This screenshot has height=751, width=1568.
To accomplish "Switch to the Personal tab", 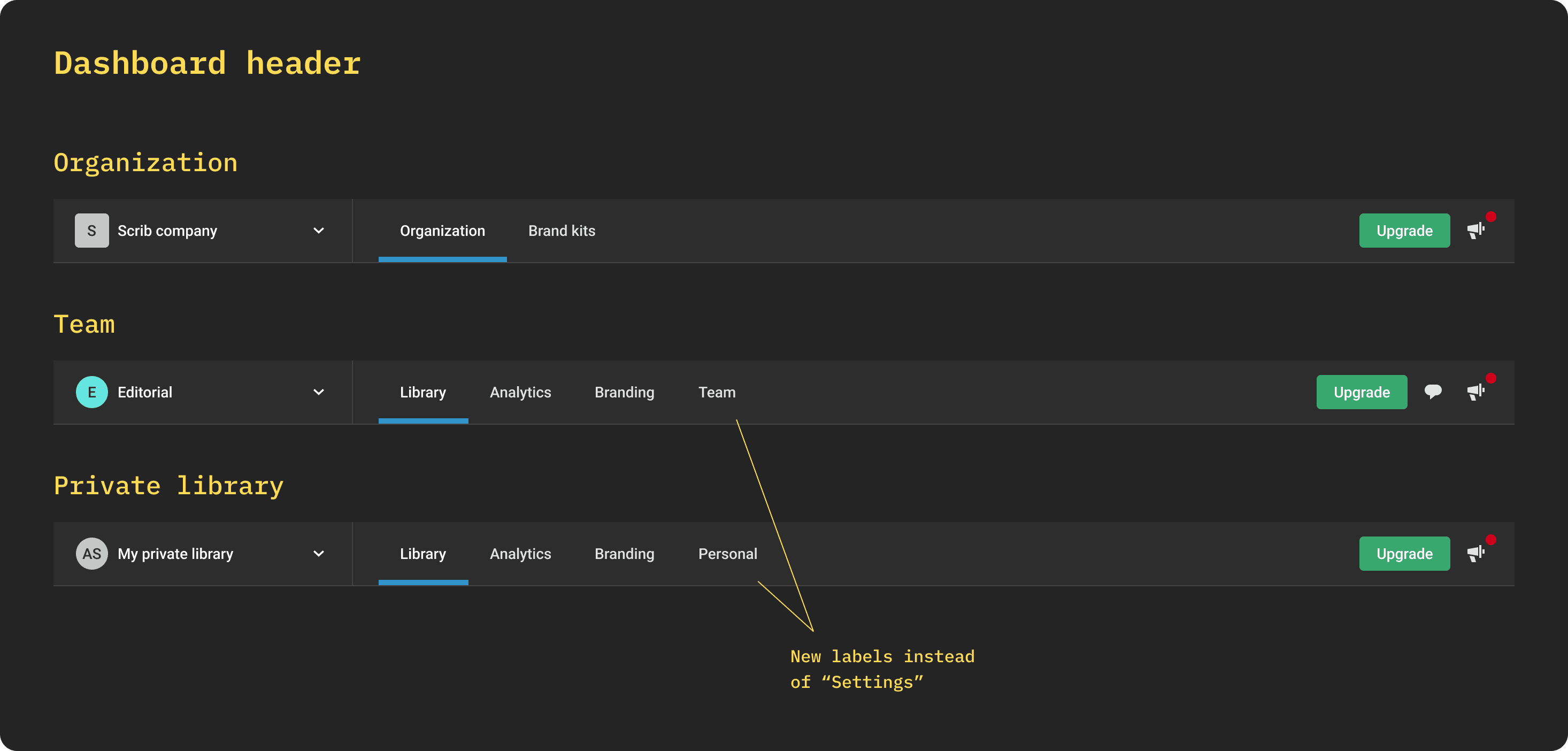I will point(728,554).
